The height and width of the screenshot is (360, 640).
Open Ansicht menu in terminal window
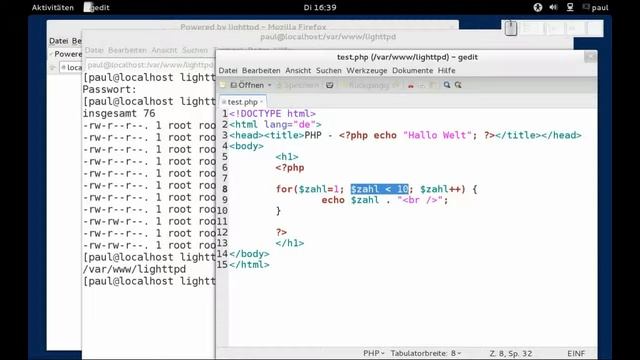164,50
